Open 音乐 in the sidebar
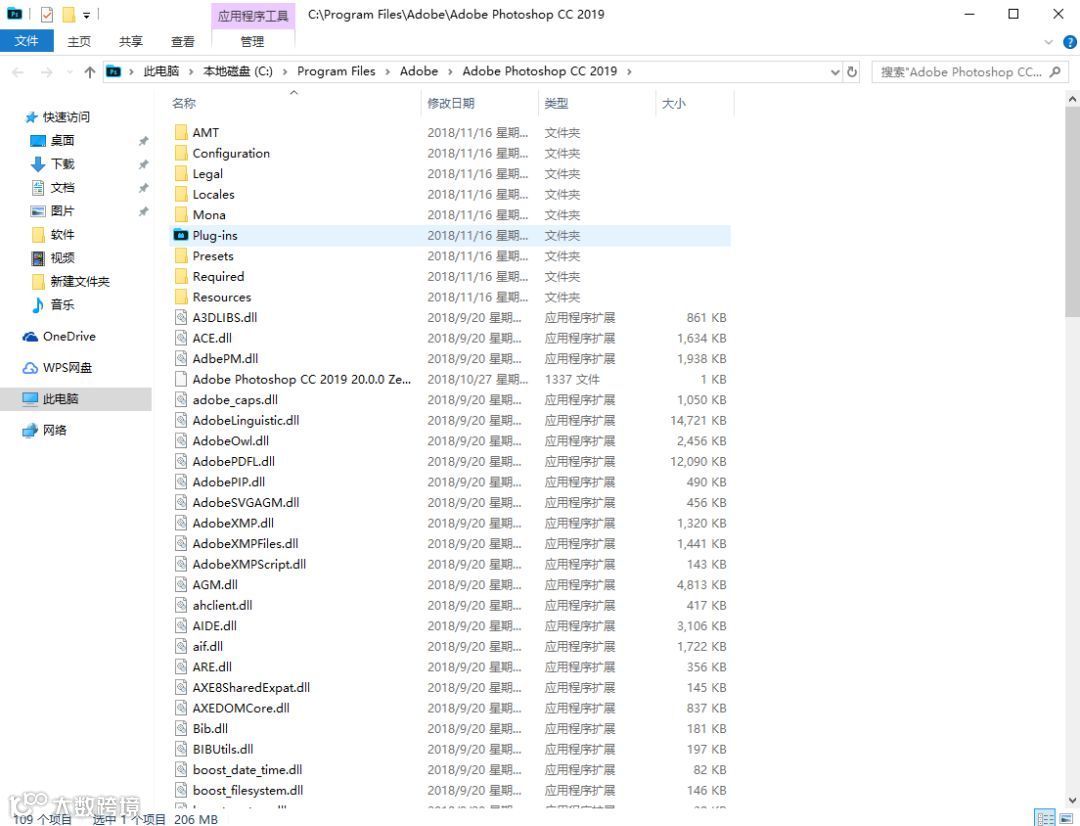Screen dimensions: 1080x826 (x=62, y=304)
